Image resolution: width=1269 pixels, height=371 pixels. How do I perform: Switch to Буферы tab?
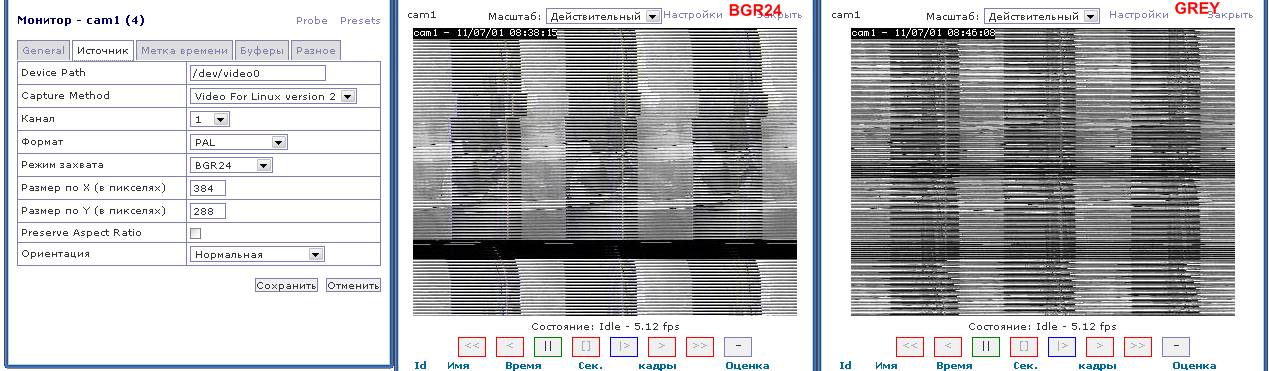tap(262, 51)
